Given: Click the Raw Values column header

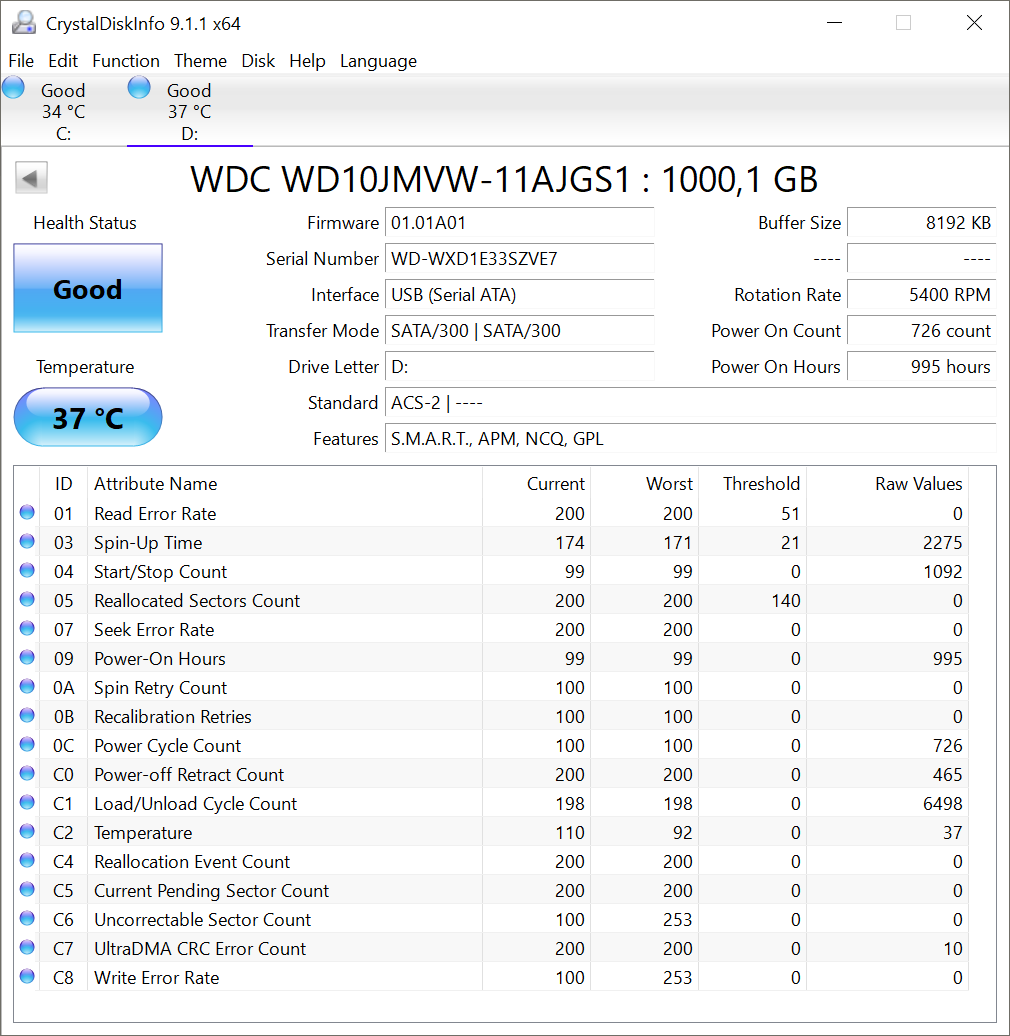Looking at the screenshot, I should pos(887,484).
